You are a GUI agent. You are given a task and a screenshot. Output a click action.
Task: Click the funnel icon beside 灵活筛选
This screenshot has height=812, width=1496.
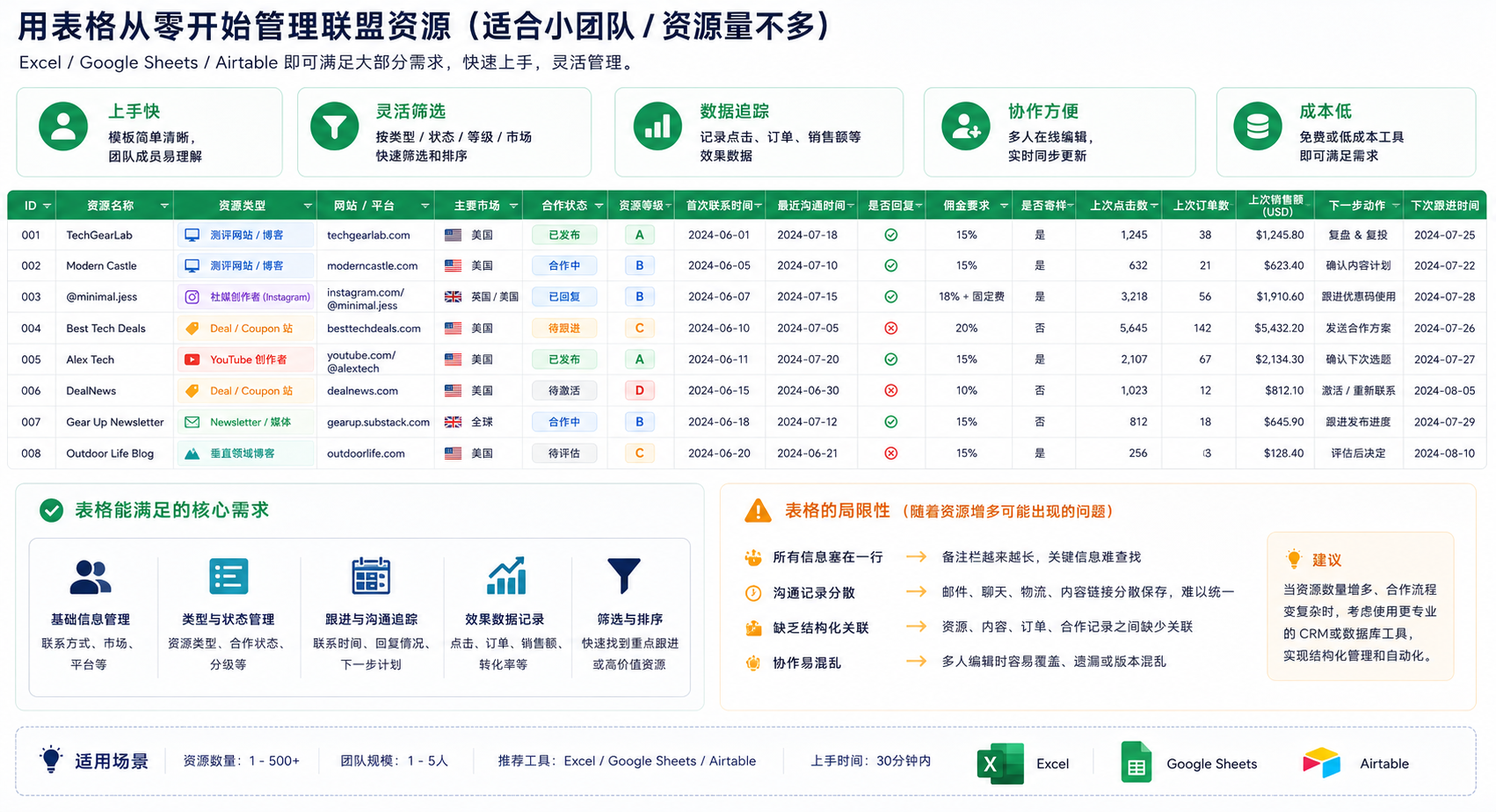click(335, 127)
